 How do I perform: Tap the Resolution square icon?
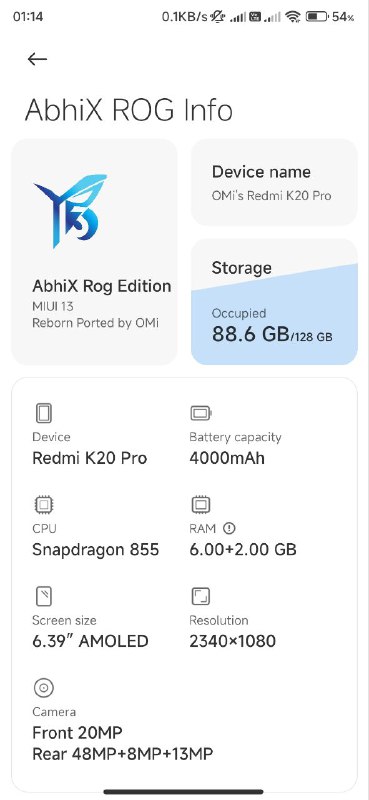coord(201,596)
